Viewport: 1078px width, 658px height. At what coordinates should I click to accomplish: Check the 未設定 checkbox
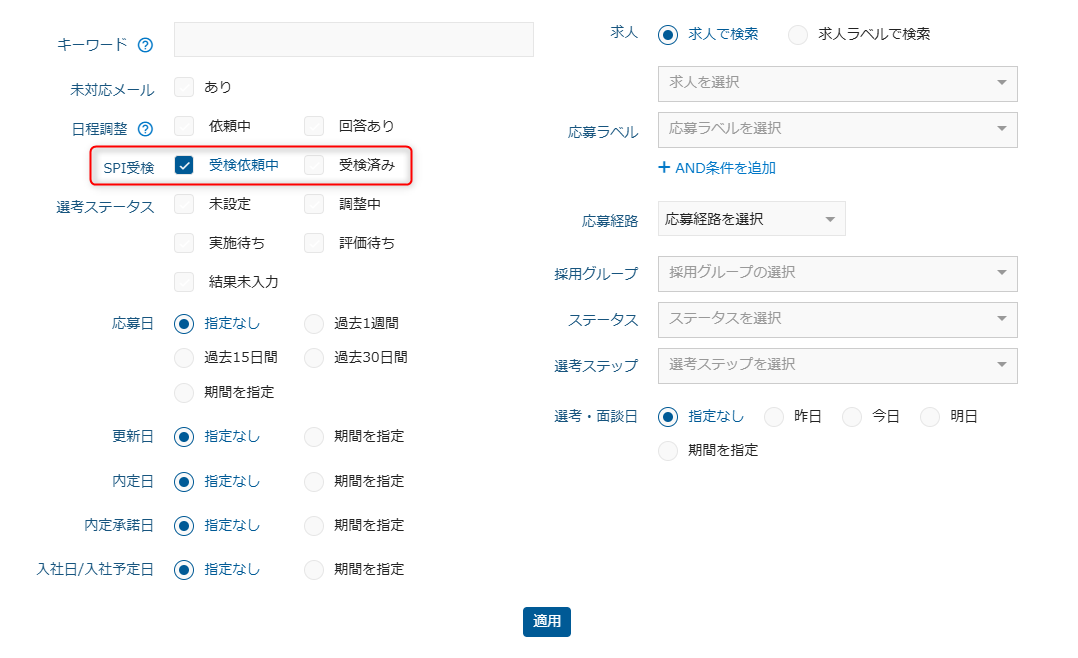point(184,204)
